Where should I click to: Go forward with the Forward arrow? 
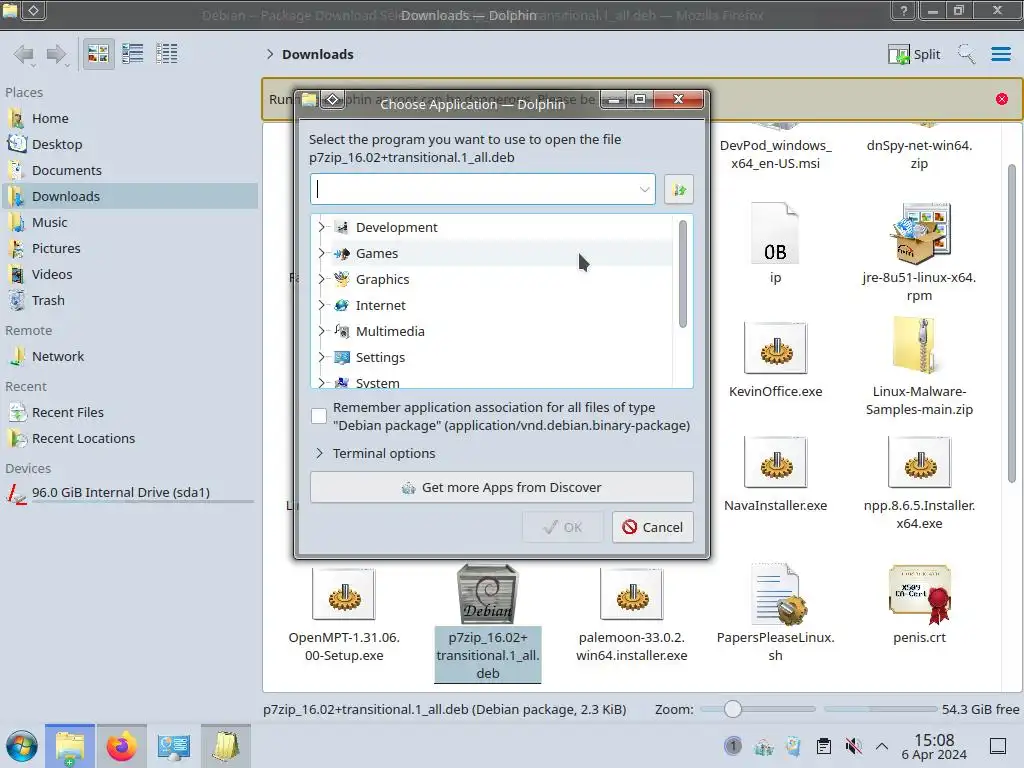(57, 54)
